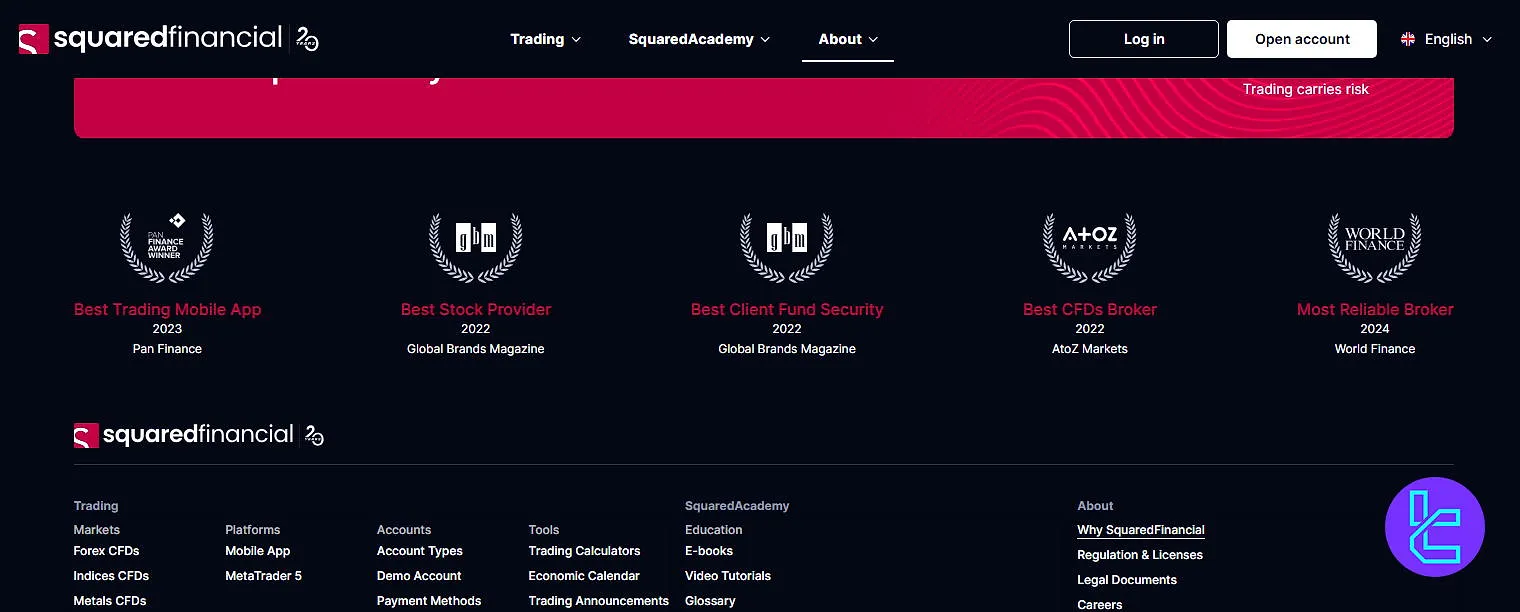This screenshot has height=612, width=1520.
Task: Select the Trading Calculators link
Action: click(x=584, y=551)
